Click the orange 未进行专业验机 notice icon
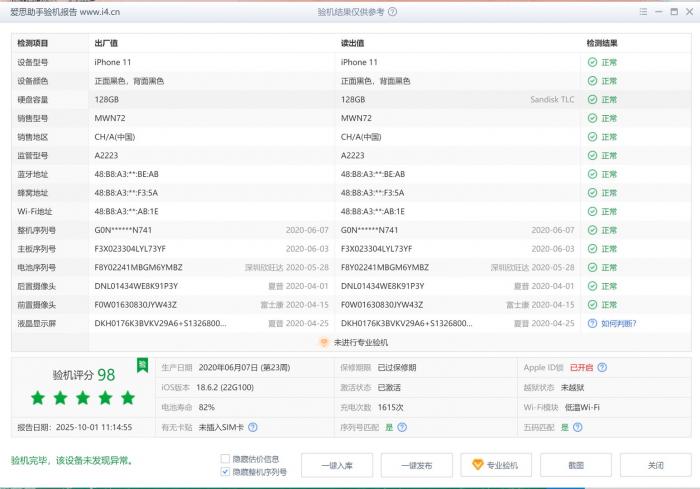 [323, 342]
